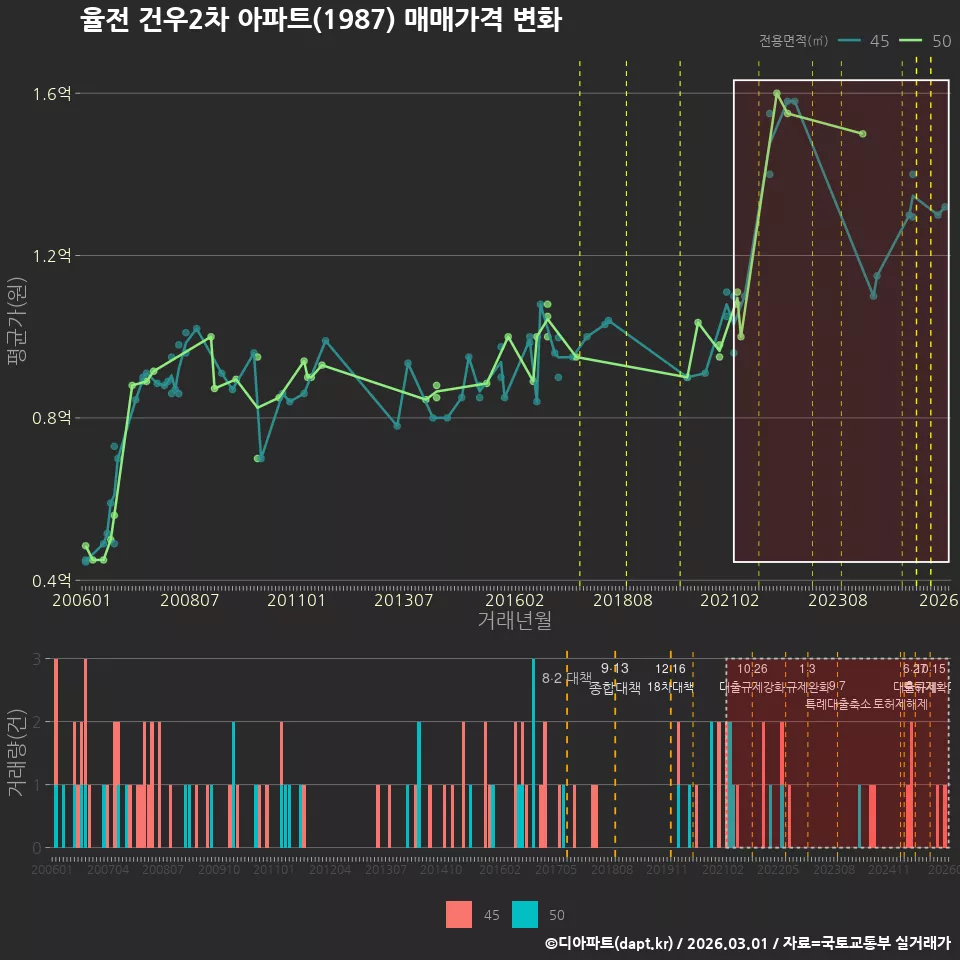The image size is (960, 960).
Task: Click the 3 label on the volume y-axis
Action: [x=37, y=659]
